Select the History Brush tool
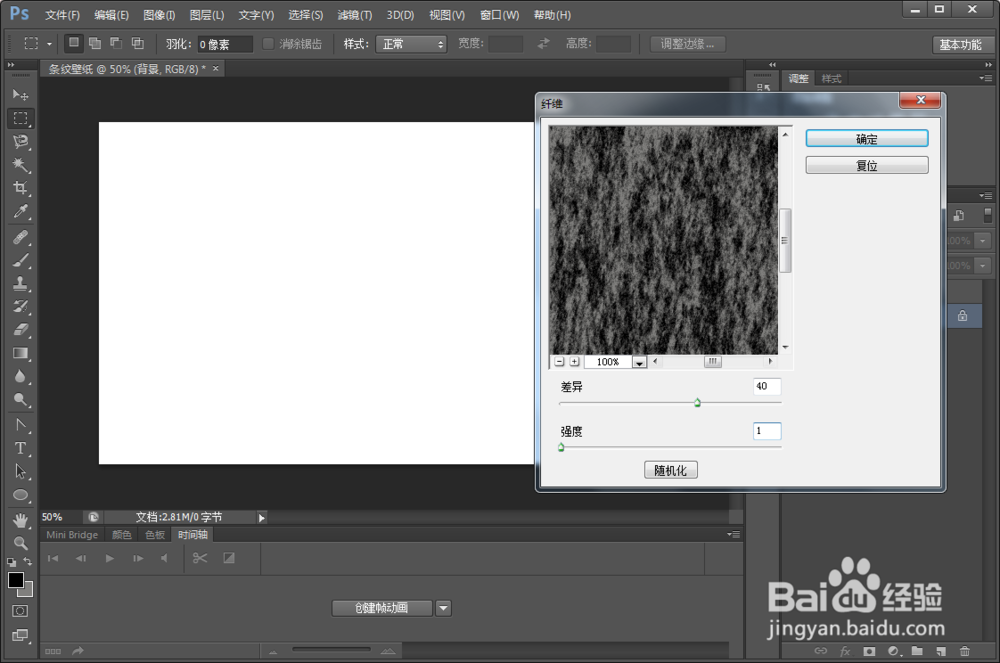The image size is (1000, 663). click(x=20, y=307)
